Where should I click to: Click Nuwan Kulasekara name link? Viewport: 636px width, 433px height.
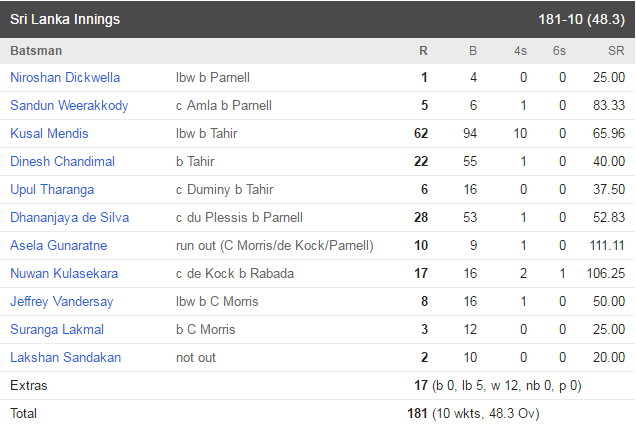point(64,273)
